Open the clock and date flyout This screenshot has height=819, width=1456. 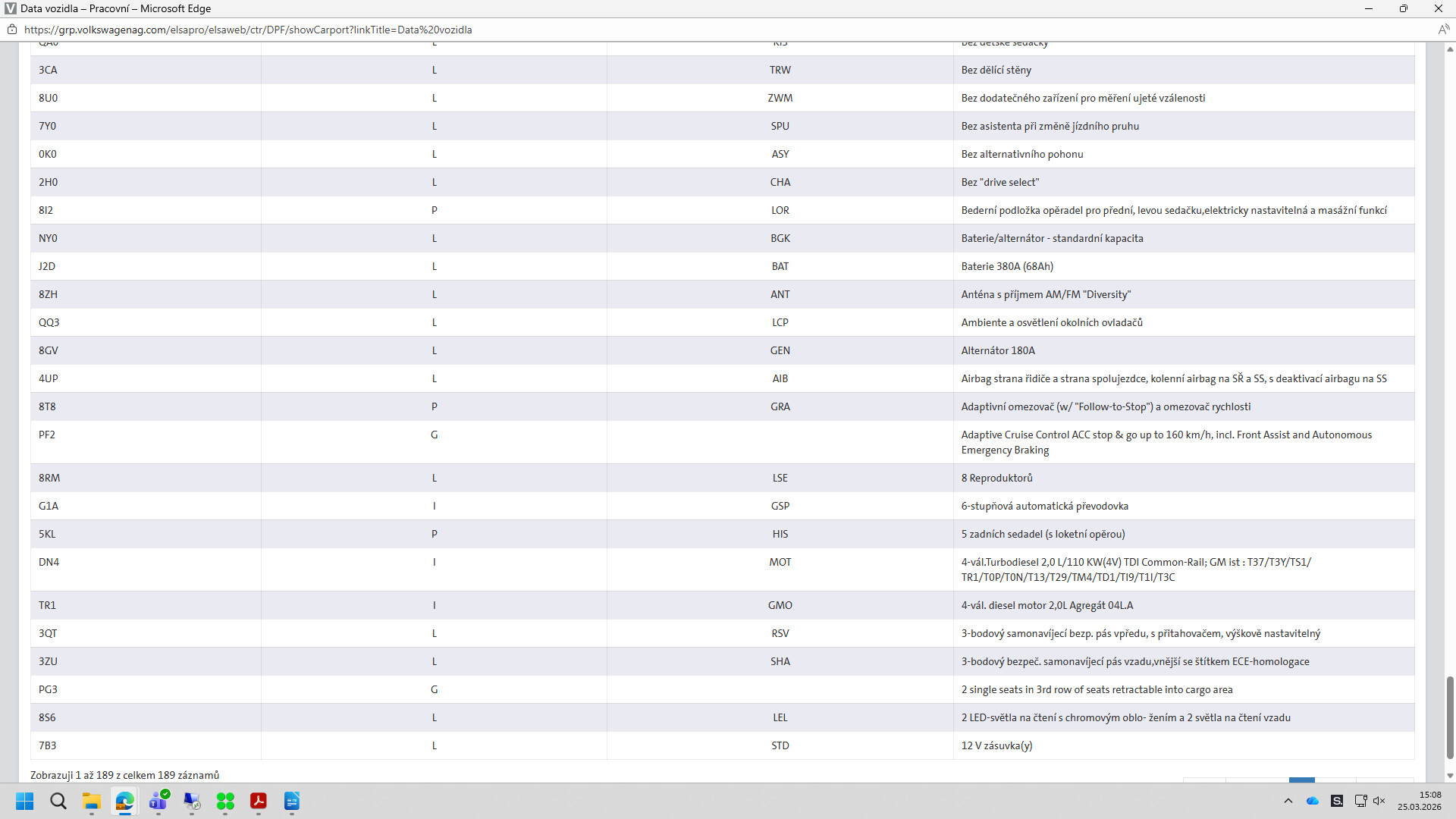point(1419,801)
